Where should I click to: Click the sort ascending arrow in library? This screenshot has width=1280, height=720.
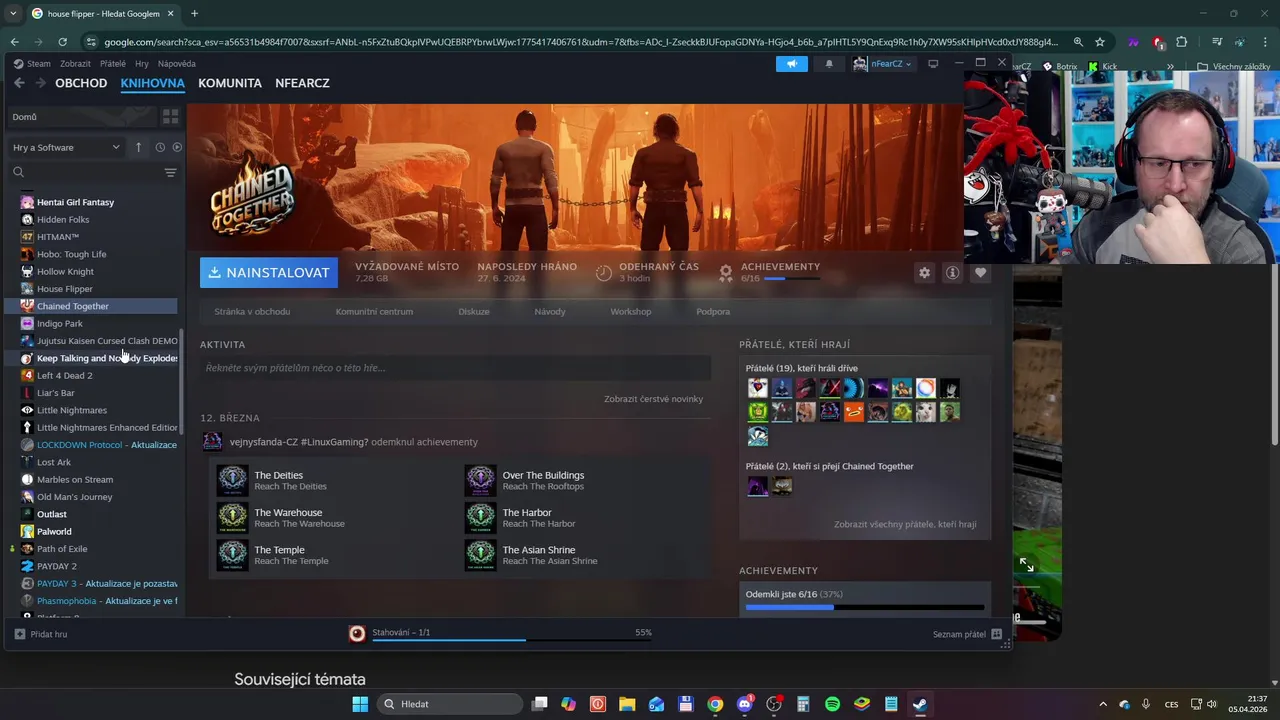pos(139,147)
